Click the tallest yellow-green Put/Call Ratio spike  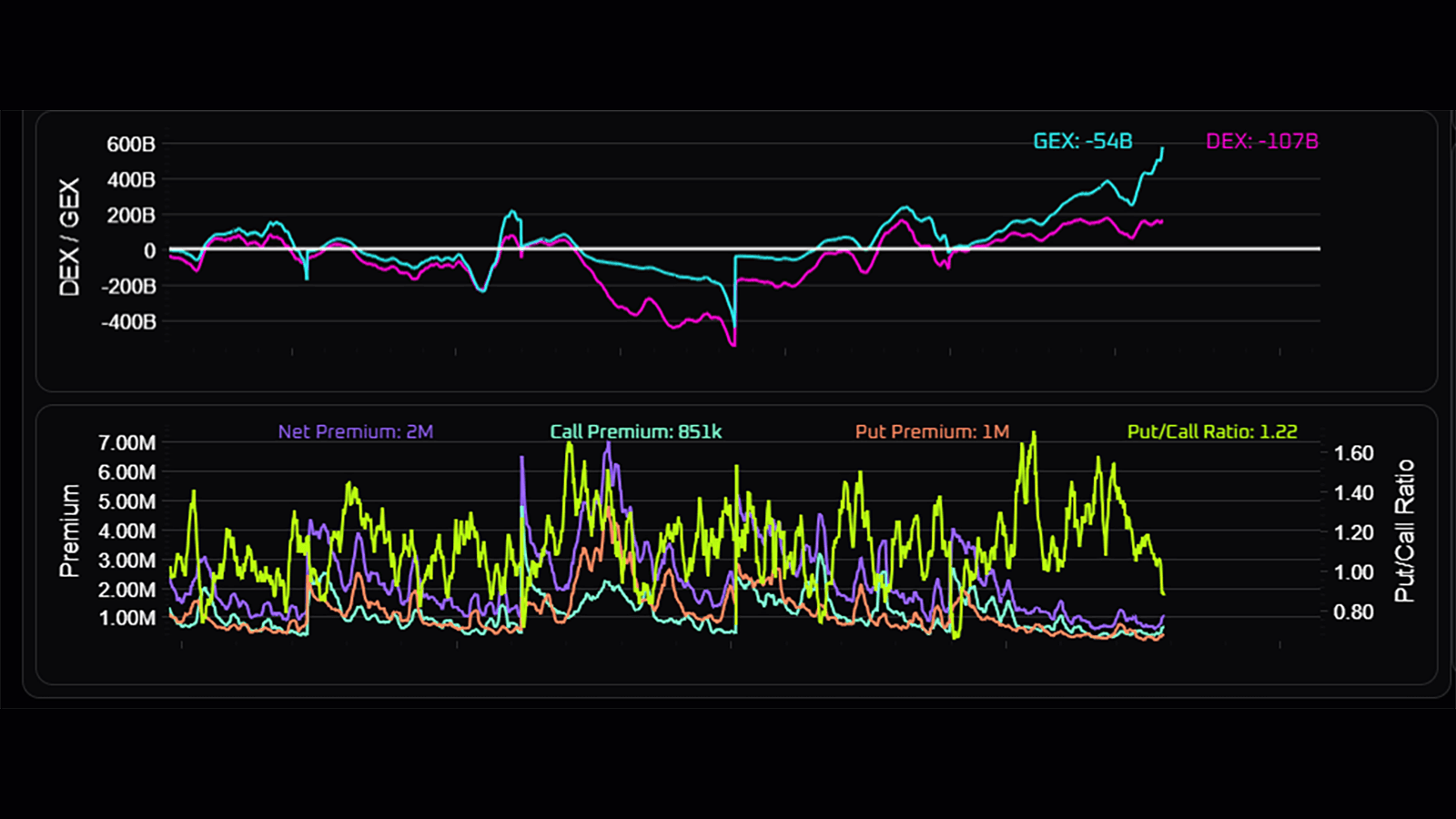(1034, 434)
